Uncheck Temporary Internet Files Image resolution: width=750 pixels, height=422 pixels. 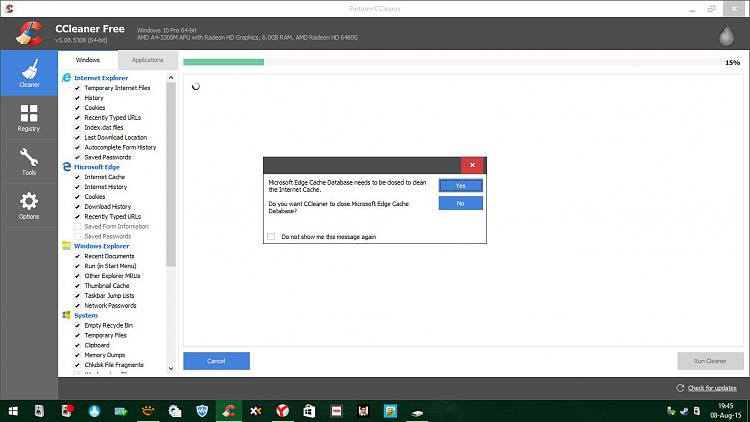pos(77,88)
